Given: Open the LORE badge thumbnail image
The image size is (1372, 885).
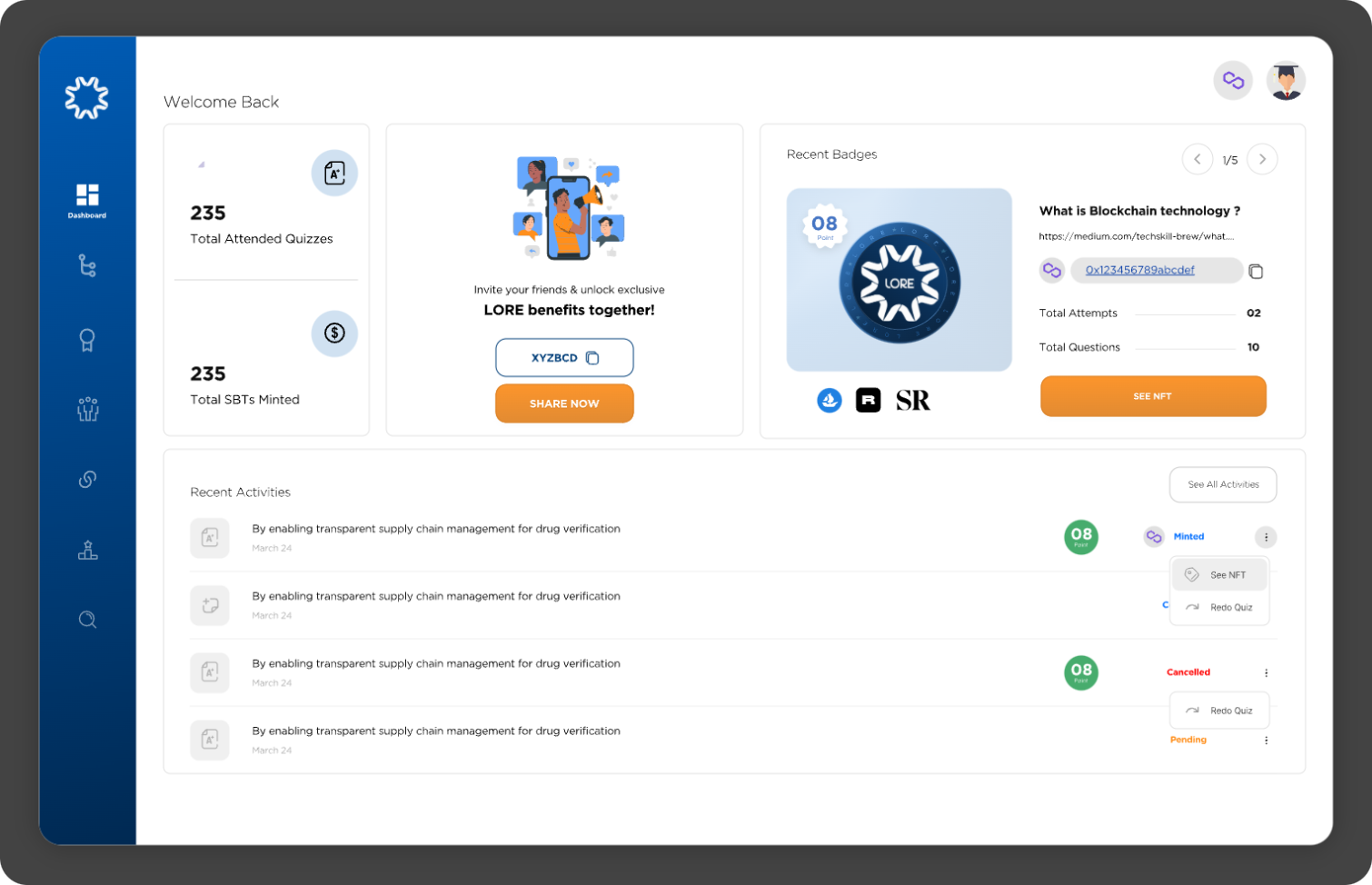Looking at the screenshot, I should [x=899, y=280].
